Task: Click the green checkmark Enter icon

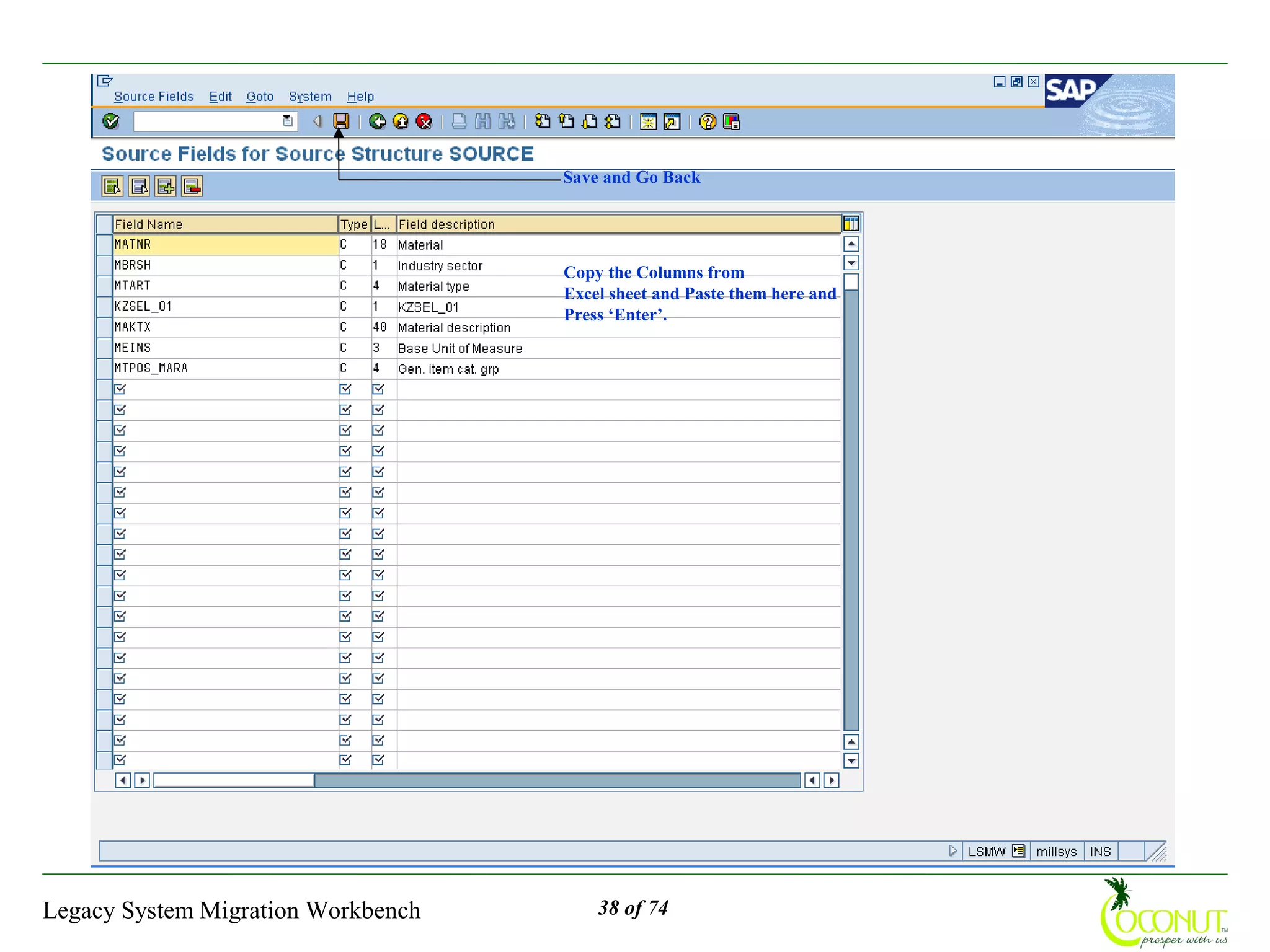Action: click(111, 121)
